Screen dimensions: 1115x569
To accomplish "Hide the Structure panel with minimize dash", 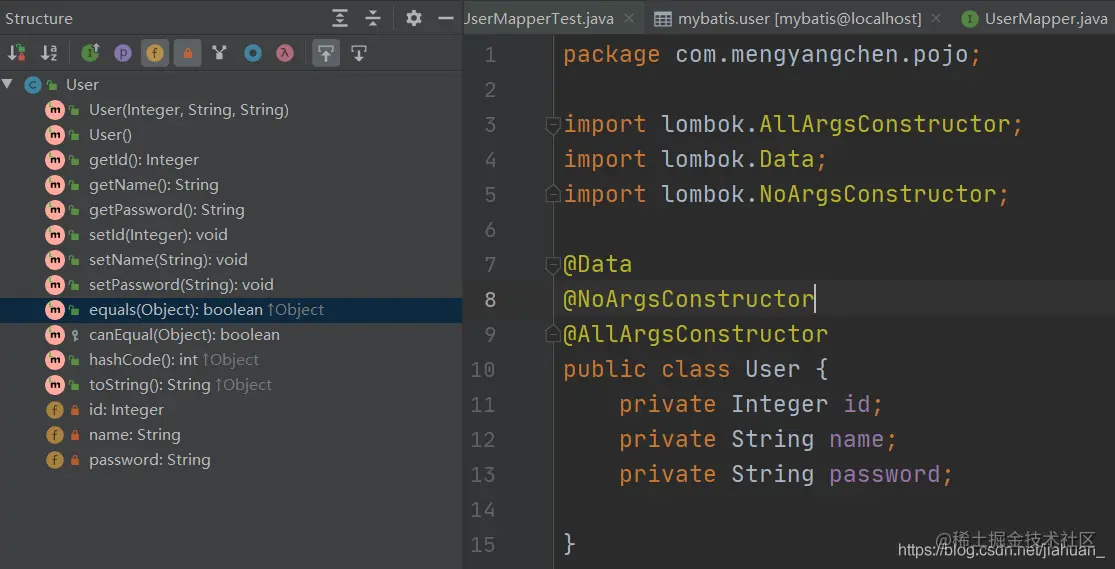I will [x=446, y=18].
